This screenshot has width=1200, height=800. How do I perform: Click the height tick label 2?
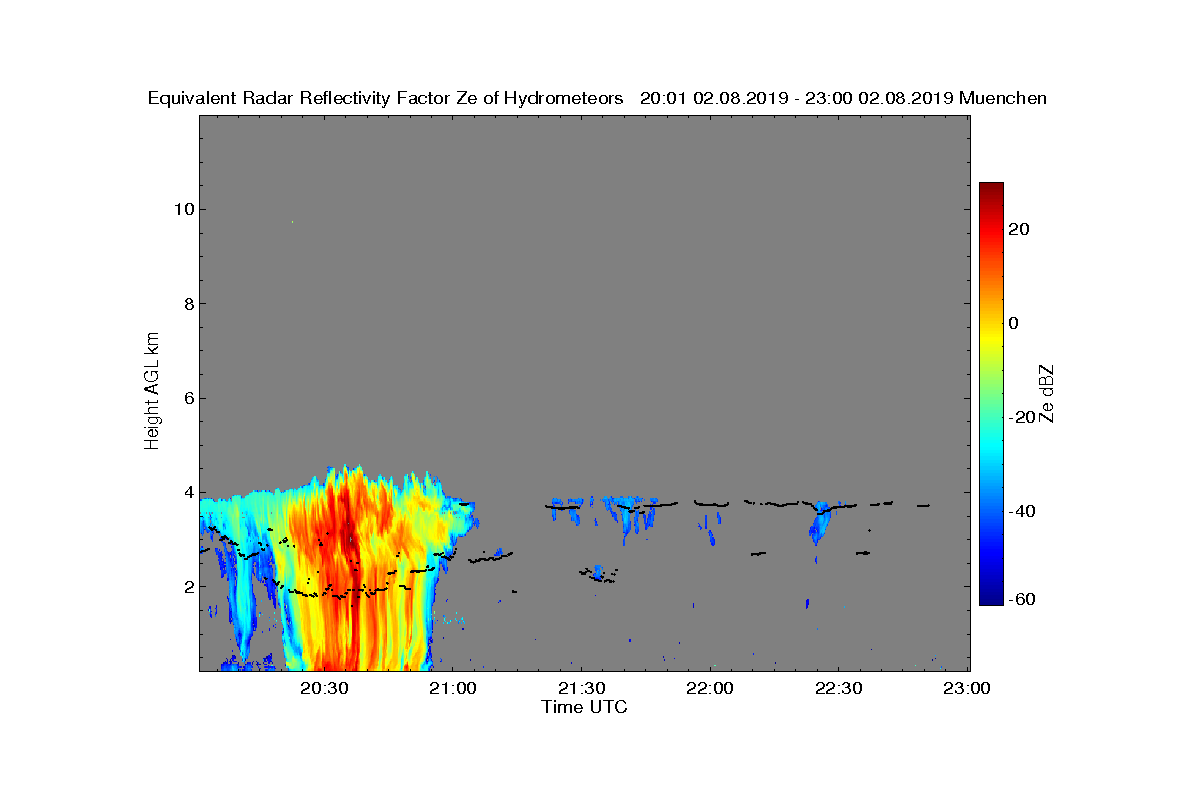(187, 586)
